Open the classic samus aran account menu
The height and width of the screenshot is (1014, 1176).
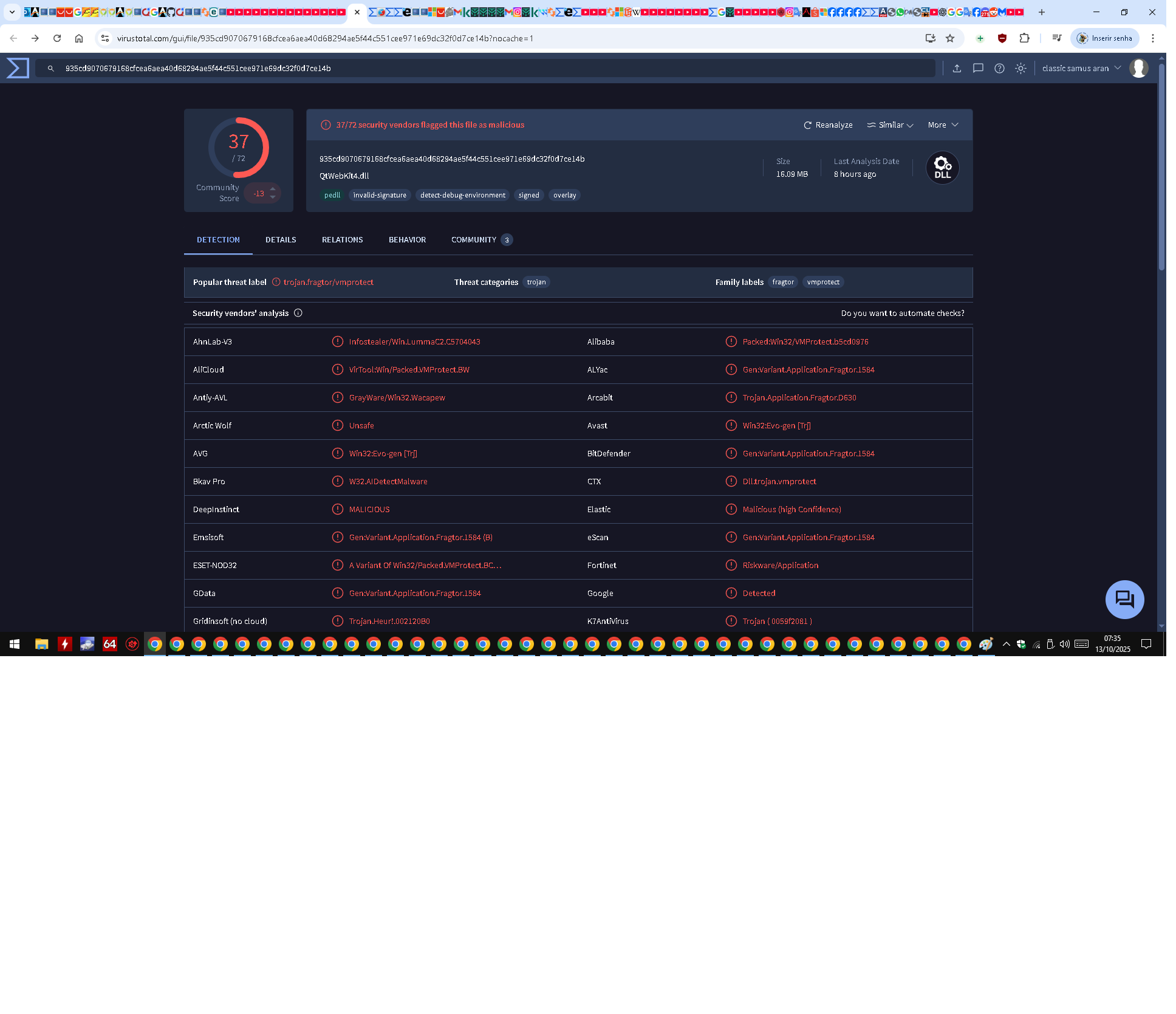(x=1081, y=69)
